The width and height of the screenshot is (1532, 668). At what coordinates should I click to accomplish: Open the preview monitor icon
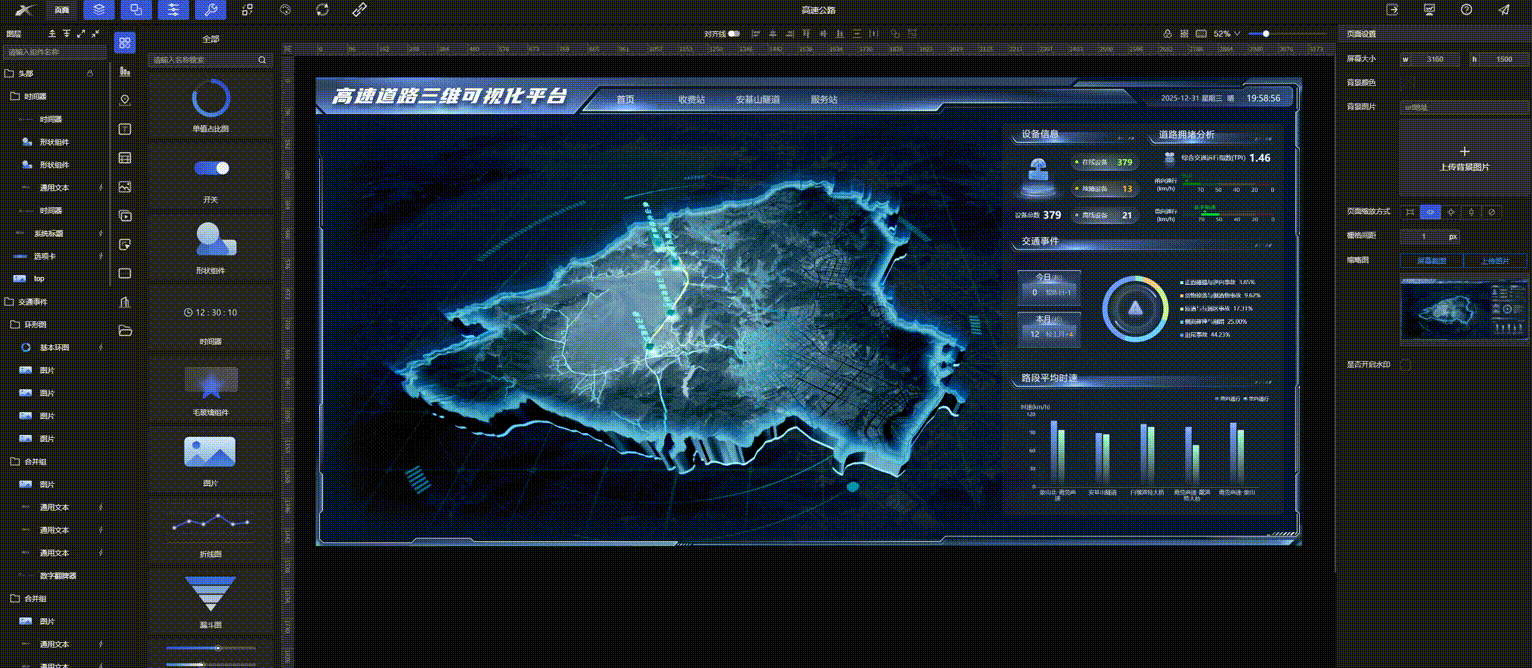pyautogui.click(x=1429, y=9)
